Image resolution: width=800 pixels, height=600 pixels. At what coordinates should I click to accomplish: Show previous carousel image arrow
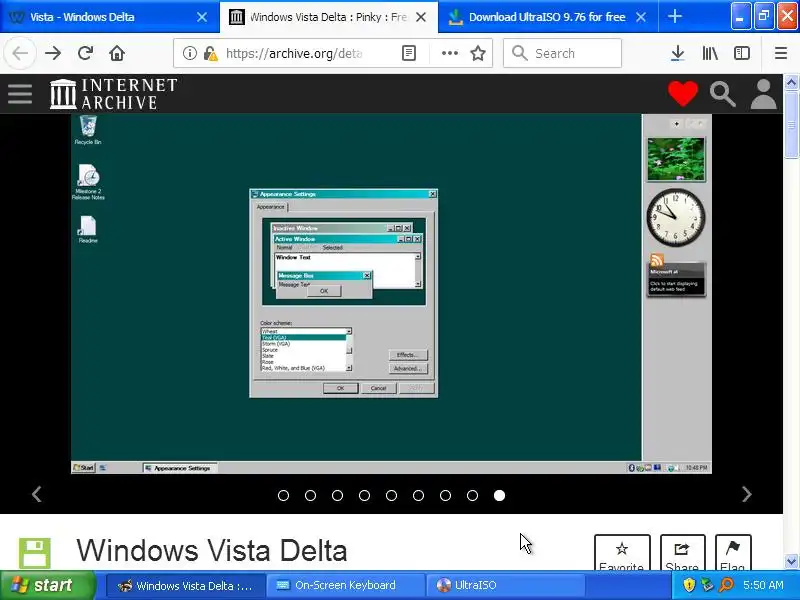point(37,494)
